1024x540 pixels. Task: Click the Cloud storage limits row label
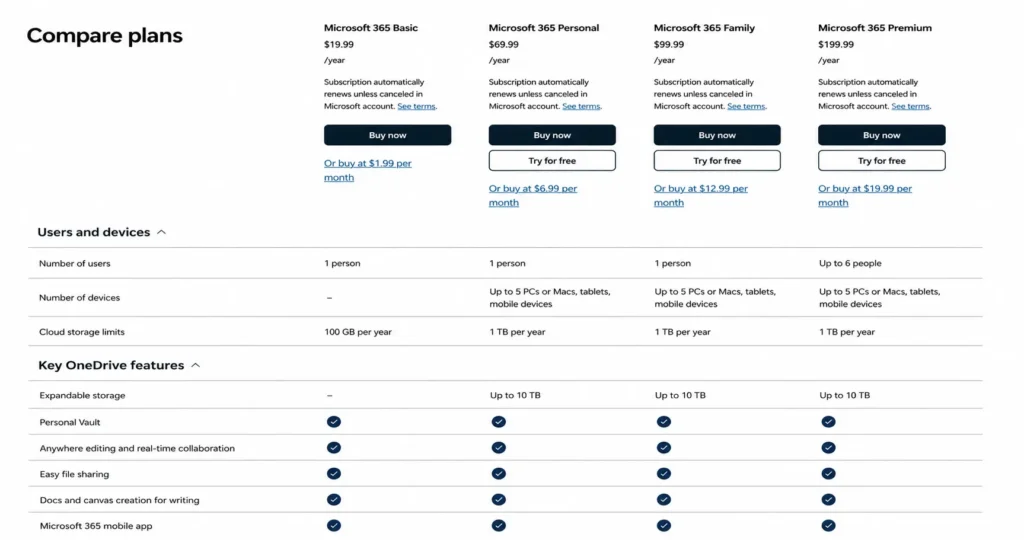point(82,332)
